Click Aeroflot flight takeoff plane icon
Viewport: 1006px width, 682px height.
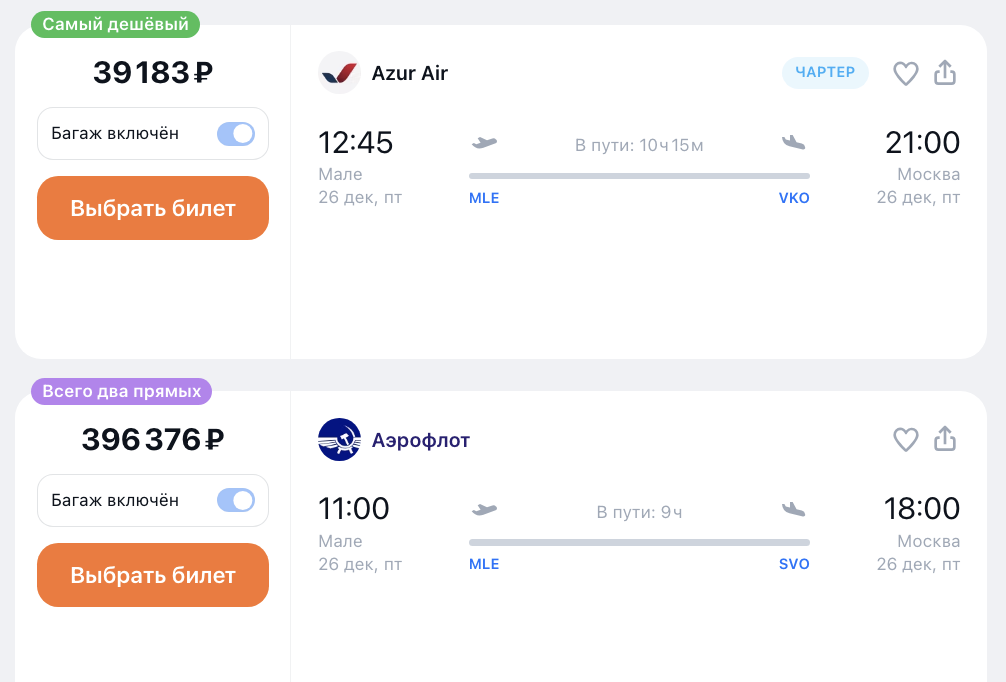point(484,509)
